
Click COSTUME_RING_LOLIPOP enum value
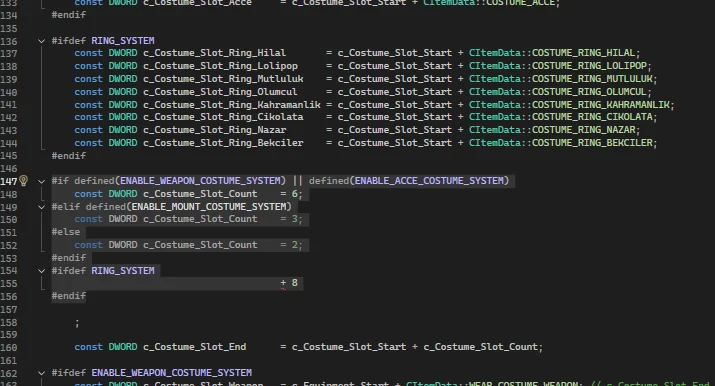click(x=589, y=66)
